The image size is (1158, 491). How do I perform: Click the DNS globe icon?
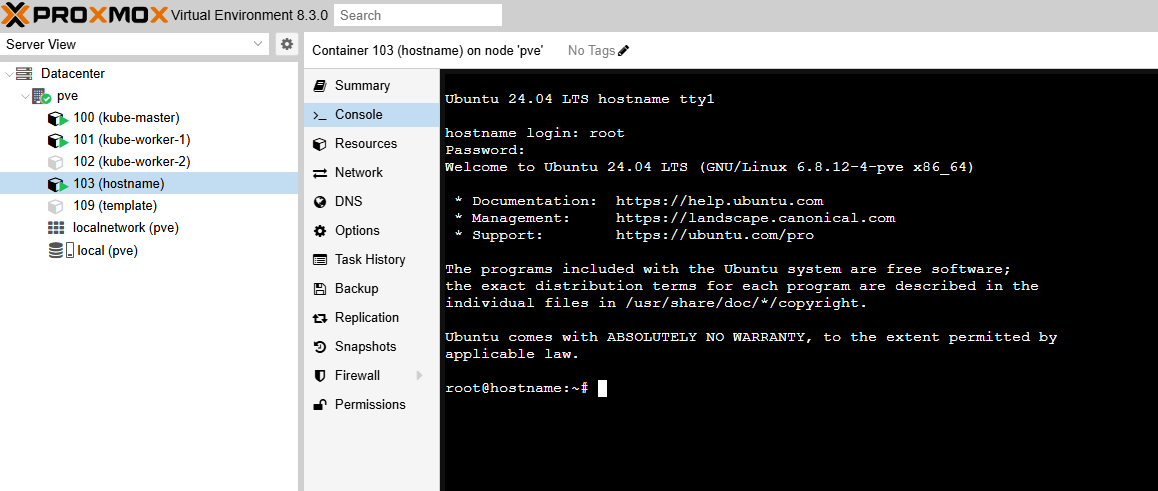click(320, 202)
